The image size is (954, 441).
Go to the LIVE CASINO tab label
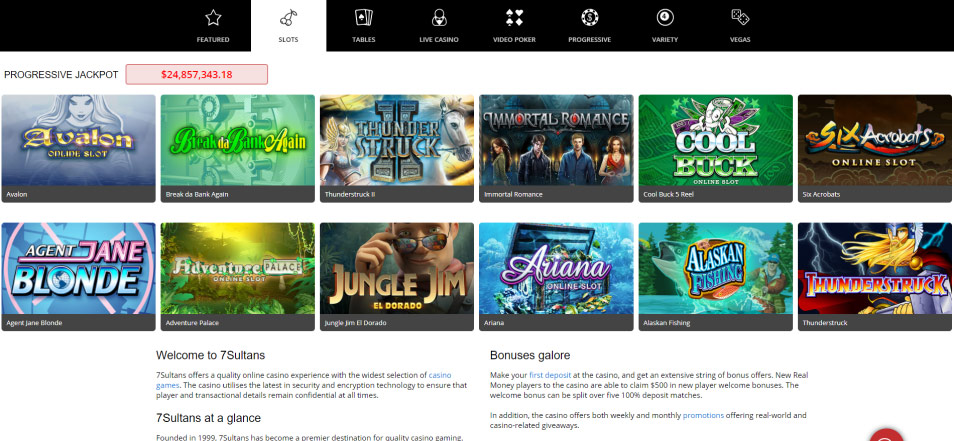[x=439, y=40]
